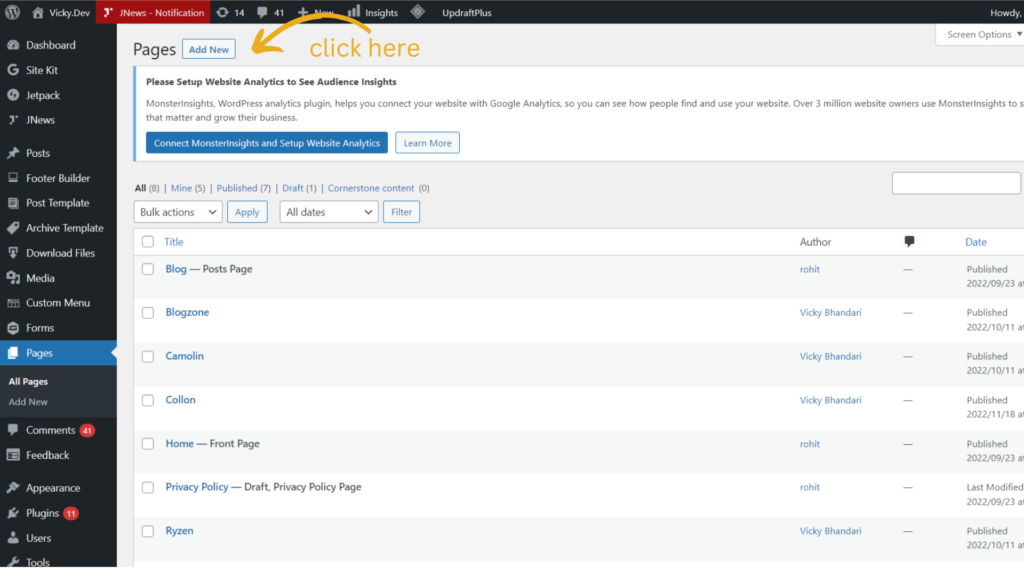
Task: Show the Published (7) pages filter
Action: [x=244, y=188]
